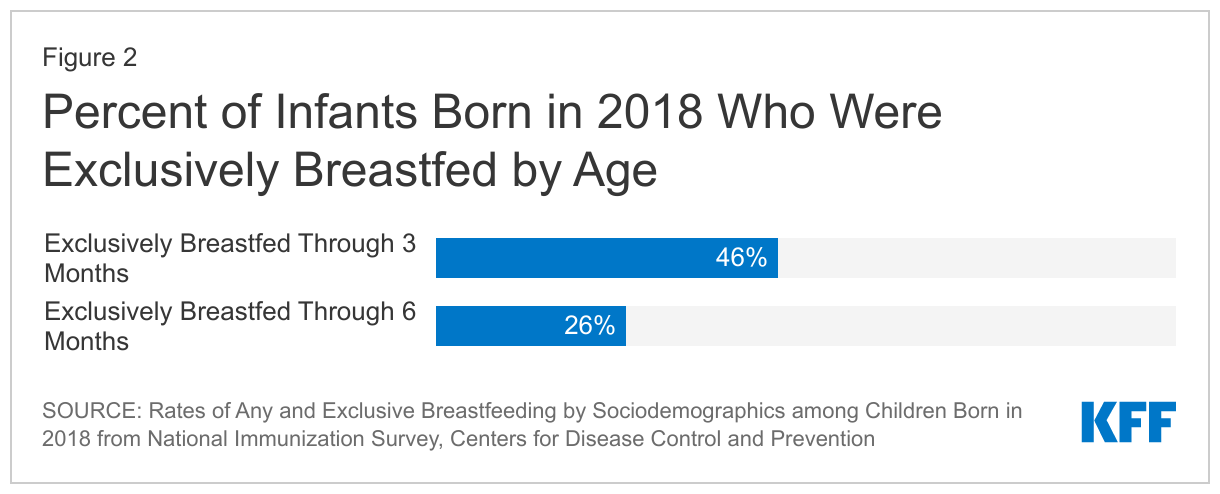Click the word 'SOURCE:' in the footnote
Image resolution: width=1220 pixels, height=494 pixels.
84,411
